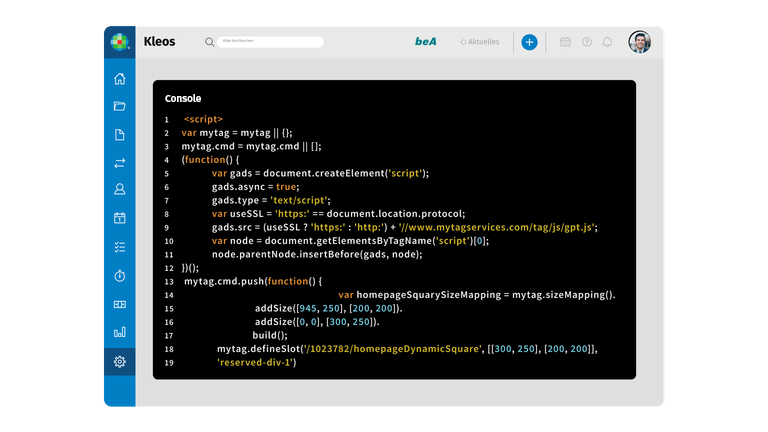Open the money billing sidebar icon

(x=120, y=304)
